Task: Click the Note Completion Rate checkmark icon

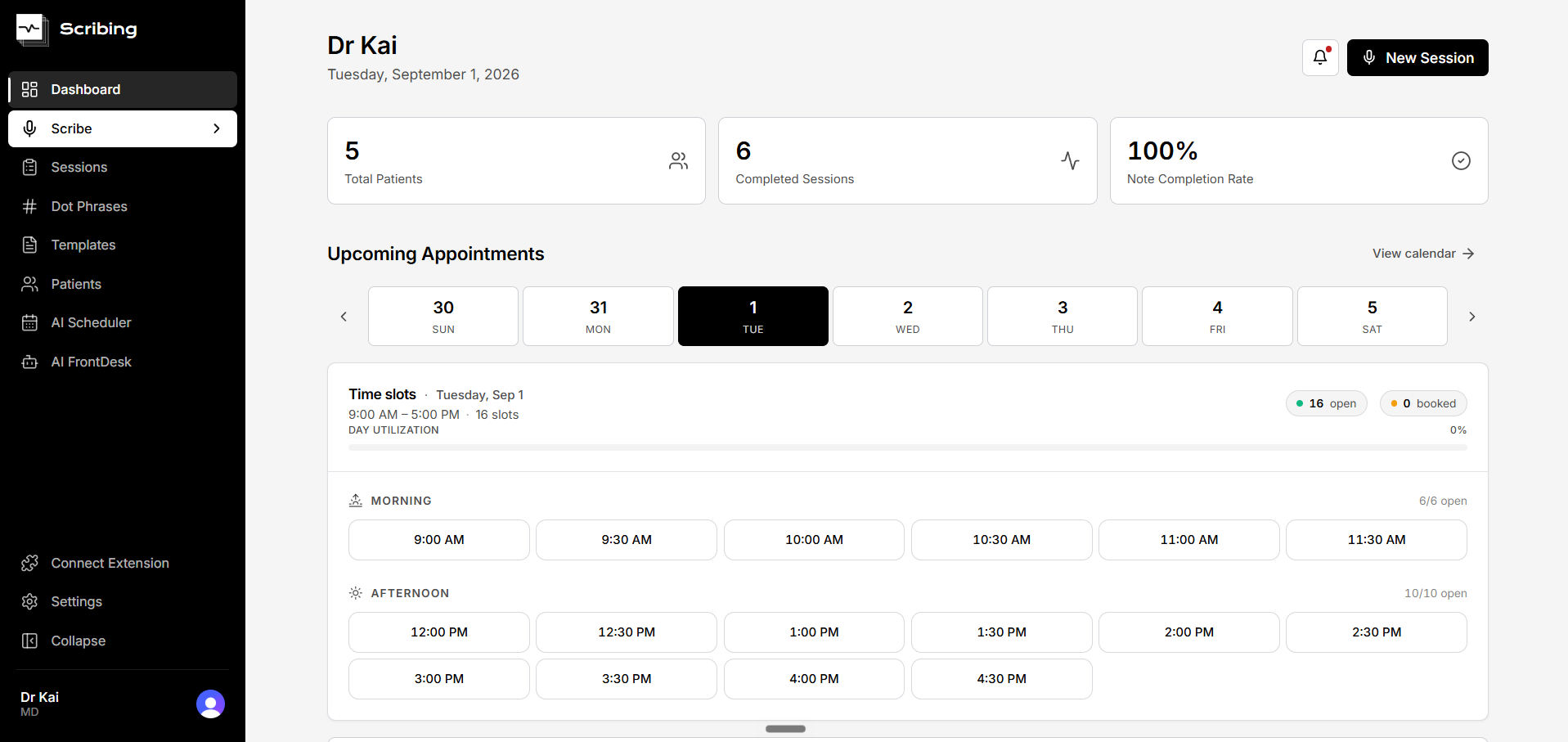Action: 1461,160
